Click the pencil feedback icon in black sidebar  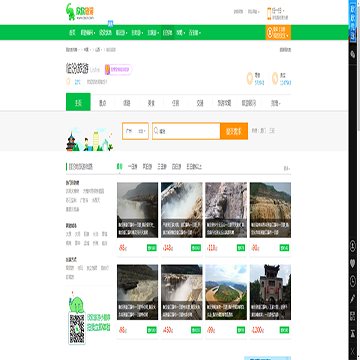point(353,299)
